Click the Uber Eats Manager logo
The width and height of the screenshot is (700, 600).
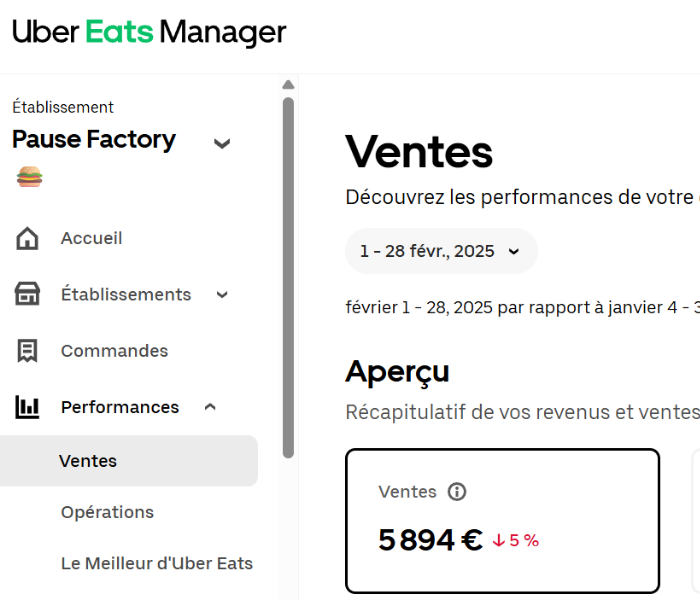click(x=149, y=33)
